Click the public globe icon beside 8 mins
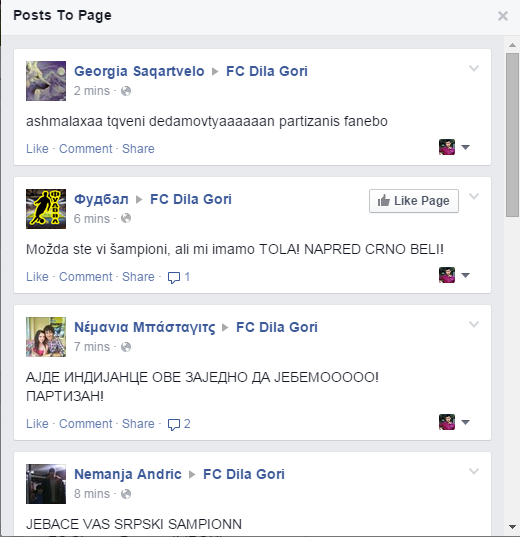Screen dimensions: 520x537 (126, 494)
